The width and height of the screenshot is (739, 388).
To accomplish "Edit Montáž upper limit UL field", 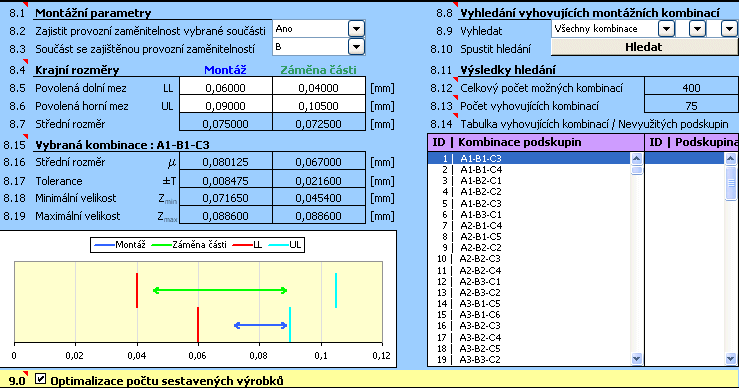I will (x=226, y=106).
